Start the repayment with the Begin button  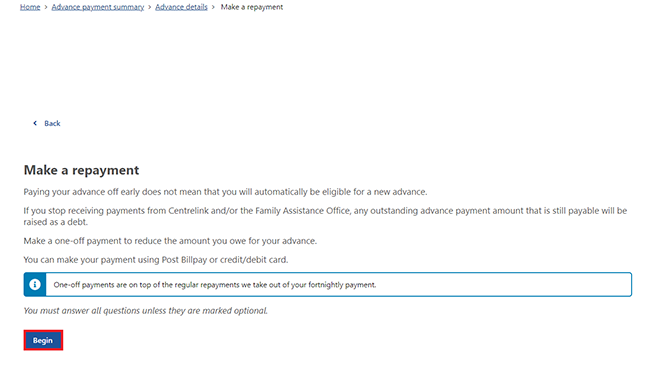coord(43,340)
